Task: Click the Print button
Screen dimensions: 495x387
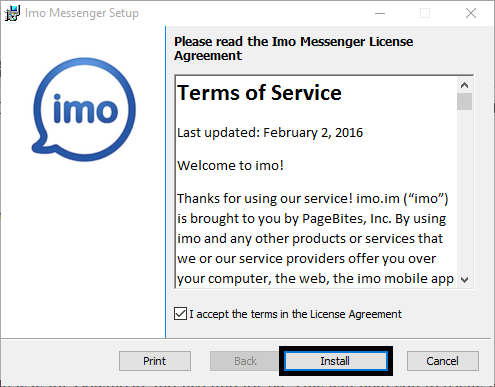Action: coord(155,361)
